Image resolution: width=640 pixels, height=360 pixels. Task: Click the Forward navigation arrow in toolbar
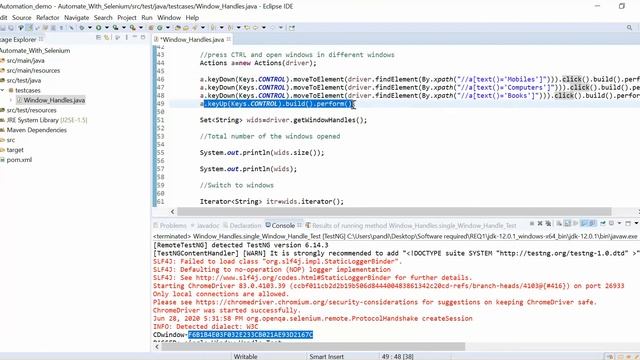(x=272, y=28)
